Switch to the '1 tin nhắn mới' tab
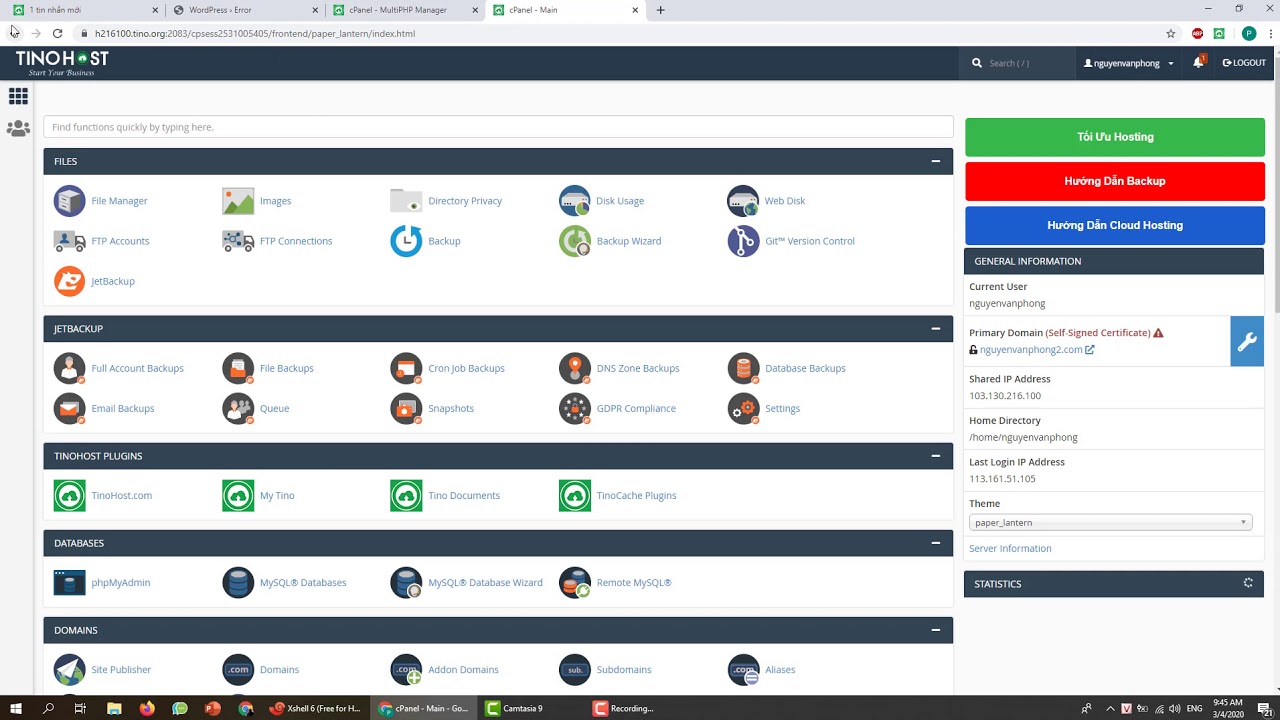 84,10
